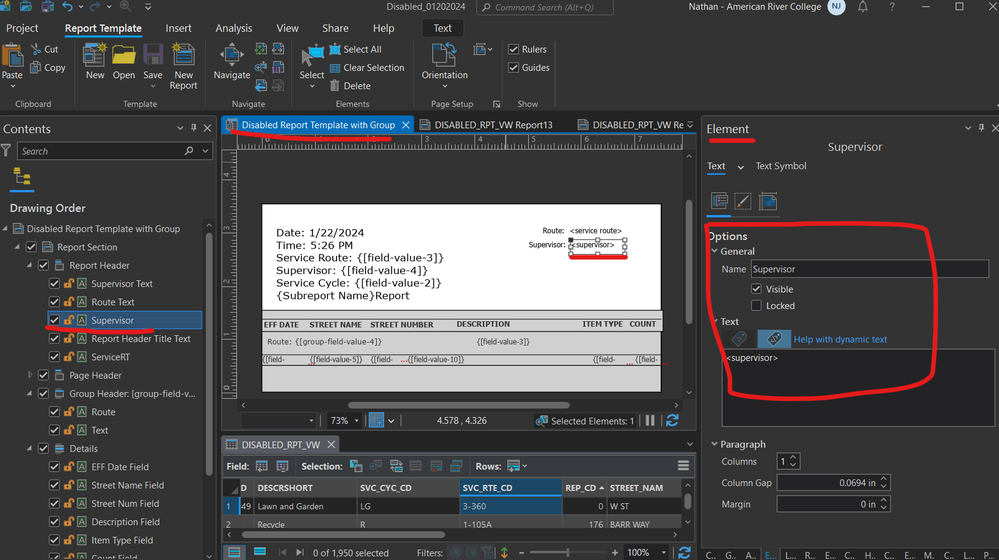Click Delete in Elements group

click(x=350, y=86)
